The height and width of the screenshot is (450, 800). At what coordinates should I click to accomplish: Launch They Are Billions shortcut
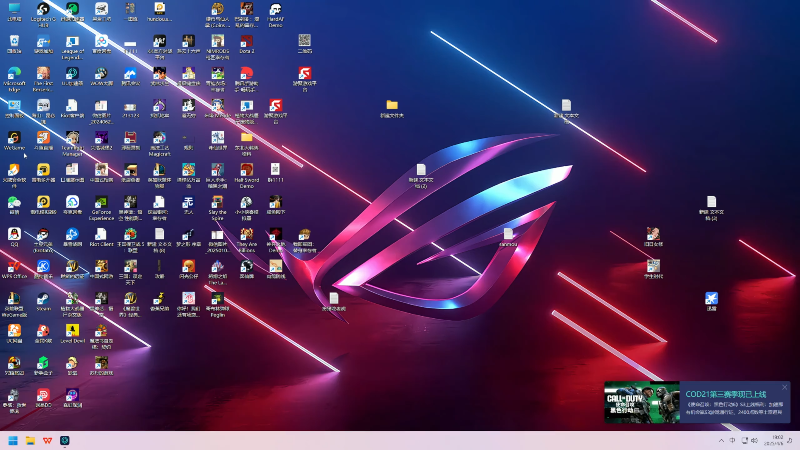point(246,240)
